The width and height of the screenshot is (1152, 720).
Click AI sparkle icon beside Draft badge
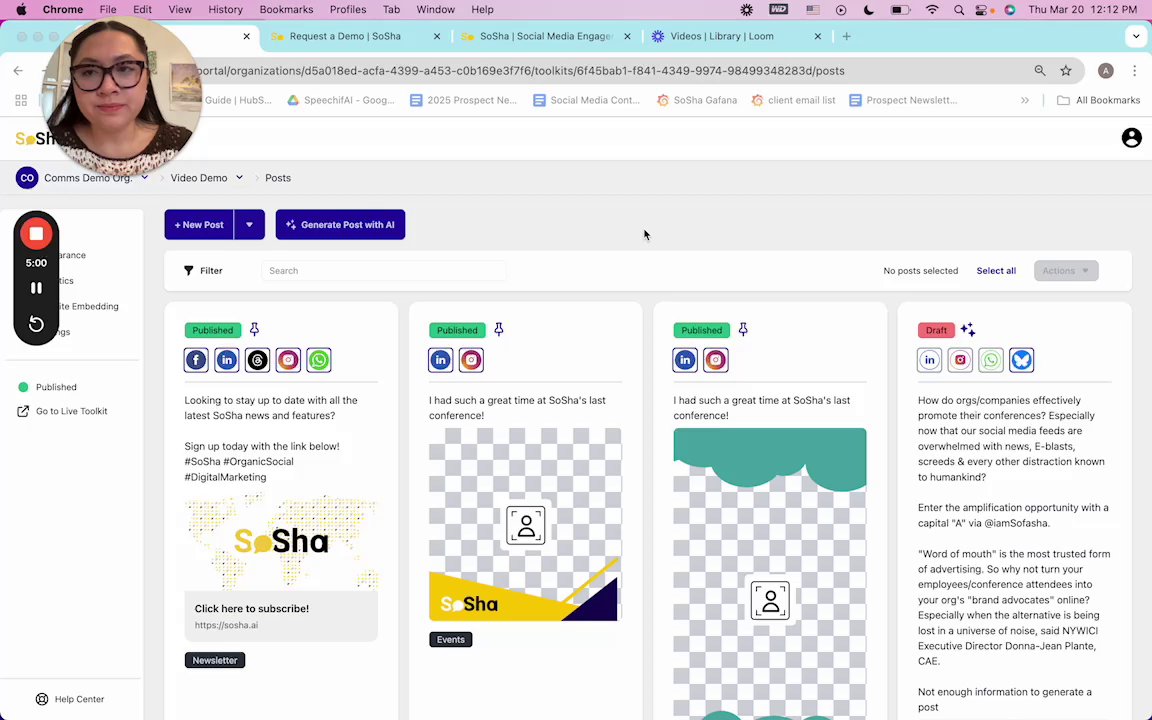(x=968, y=330)
